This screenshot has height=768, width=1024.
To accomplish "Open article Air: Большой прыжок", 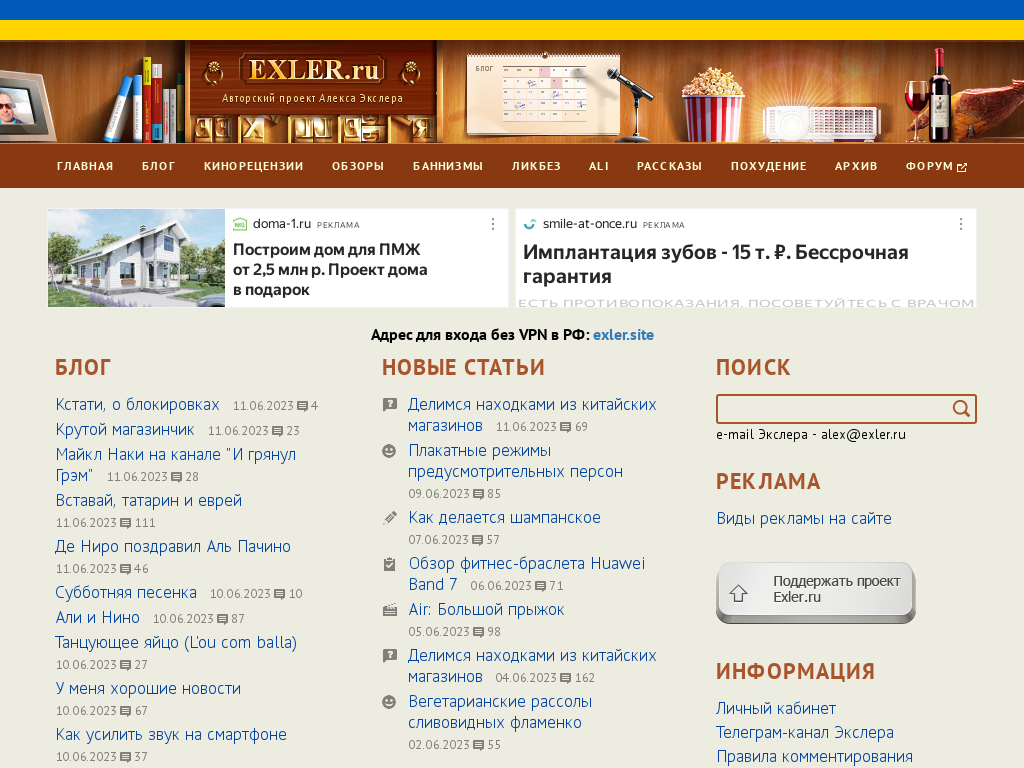I will click(487, 610).
